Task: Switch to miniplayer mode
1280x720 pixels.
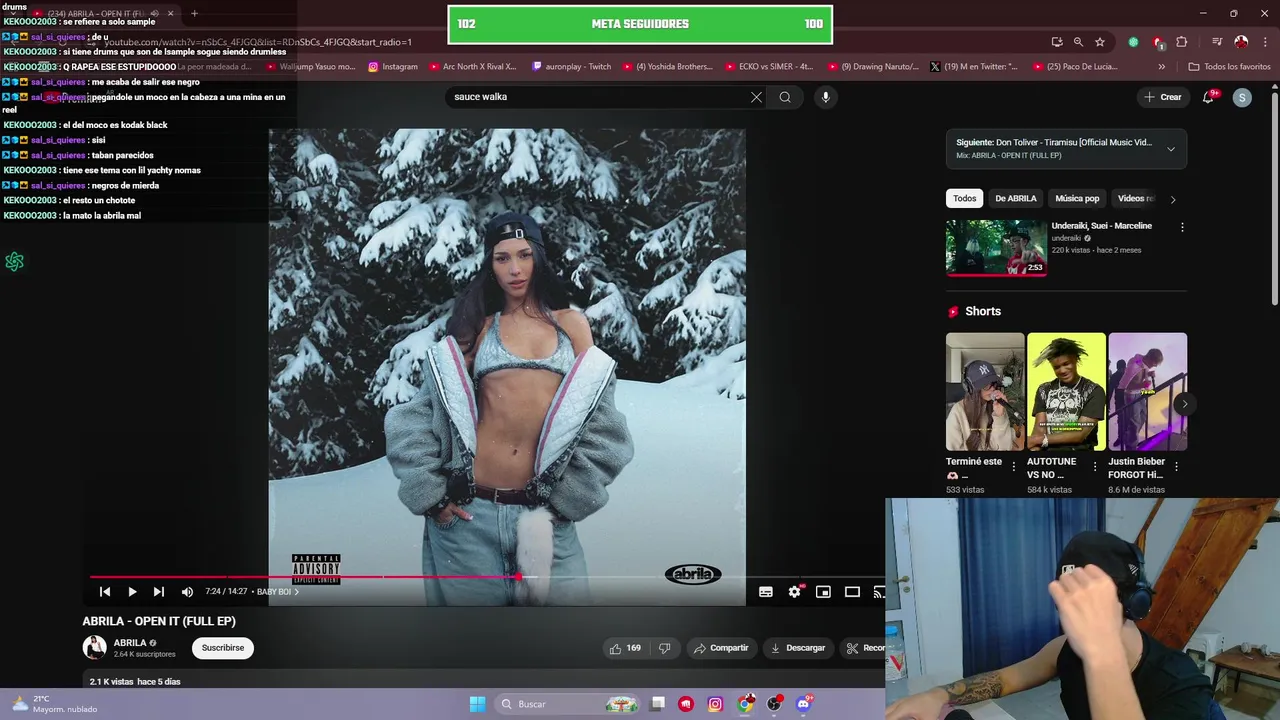Action: (823, 592)
